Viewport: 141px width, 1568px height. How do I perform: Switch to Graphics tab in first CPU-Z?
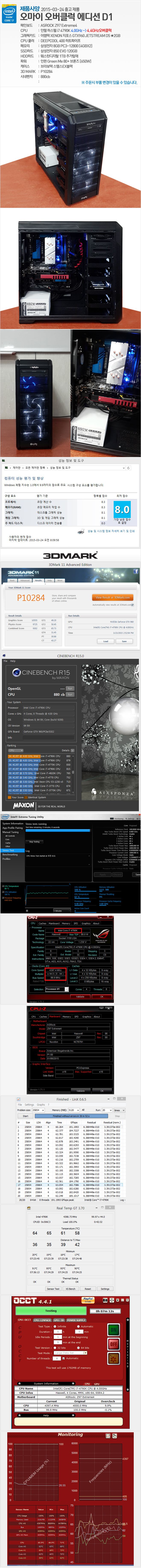pyautogui.click(x=86, y=923)
